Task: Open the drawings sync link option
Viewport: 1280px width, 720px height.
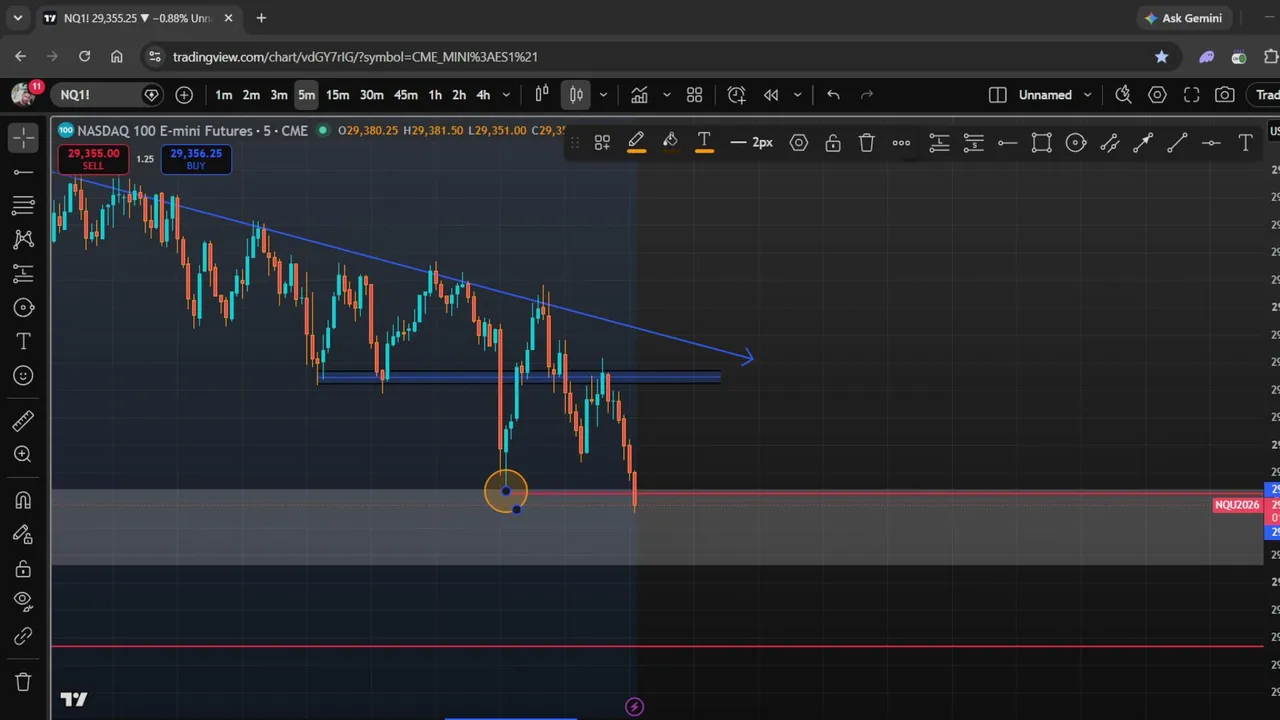Action: pos(24,636)
